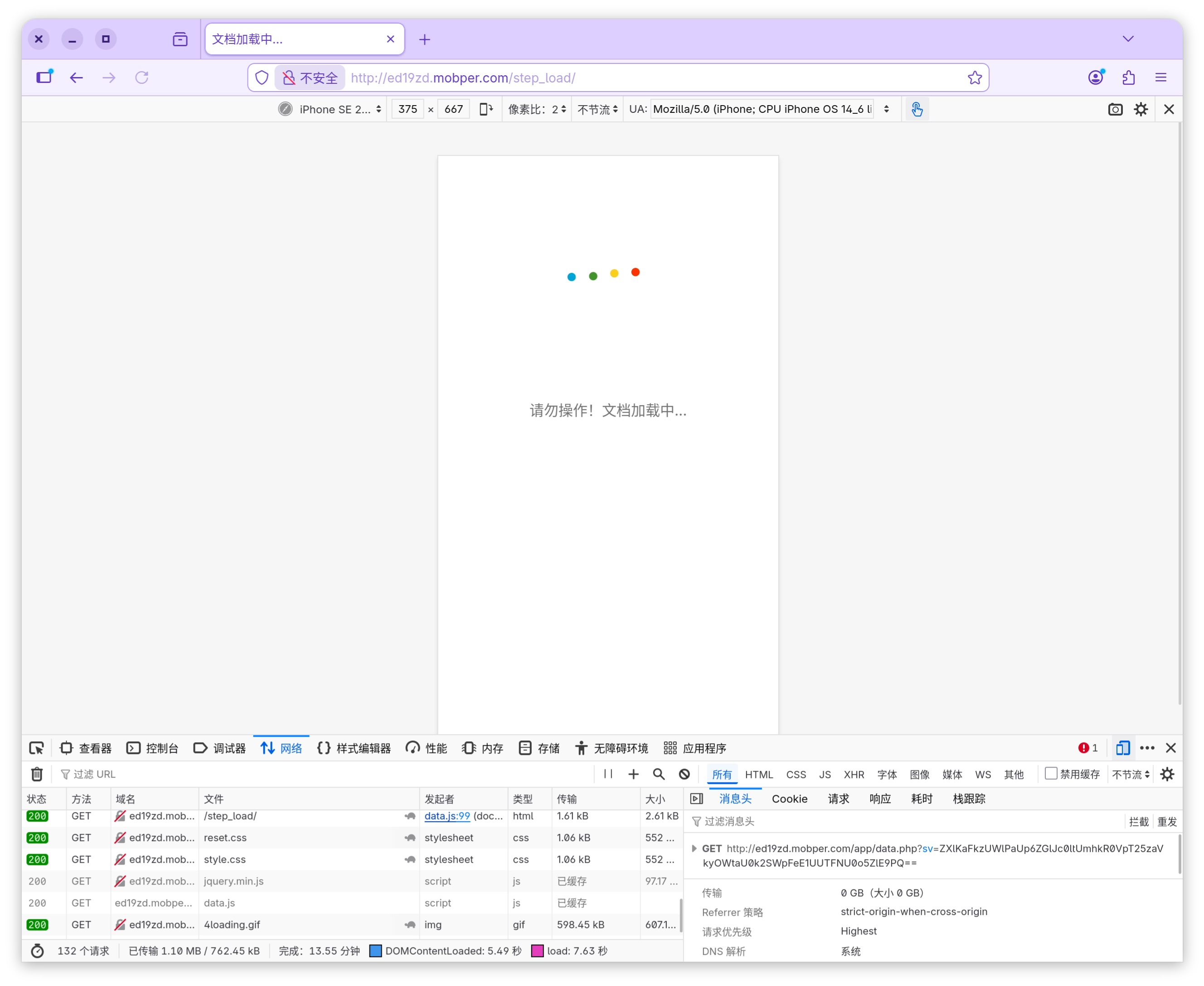The height and width of the screenshot is (986, 1204).
Task: Expand the GET request URL details
Action: (x=694, y=849)
